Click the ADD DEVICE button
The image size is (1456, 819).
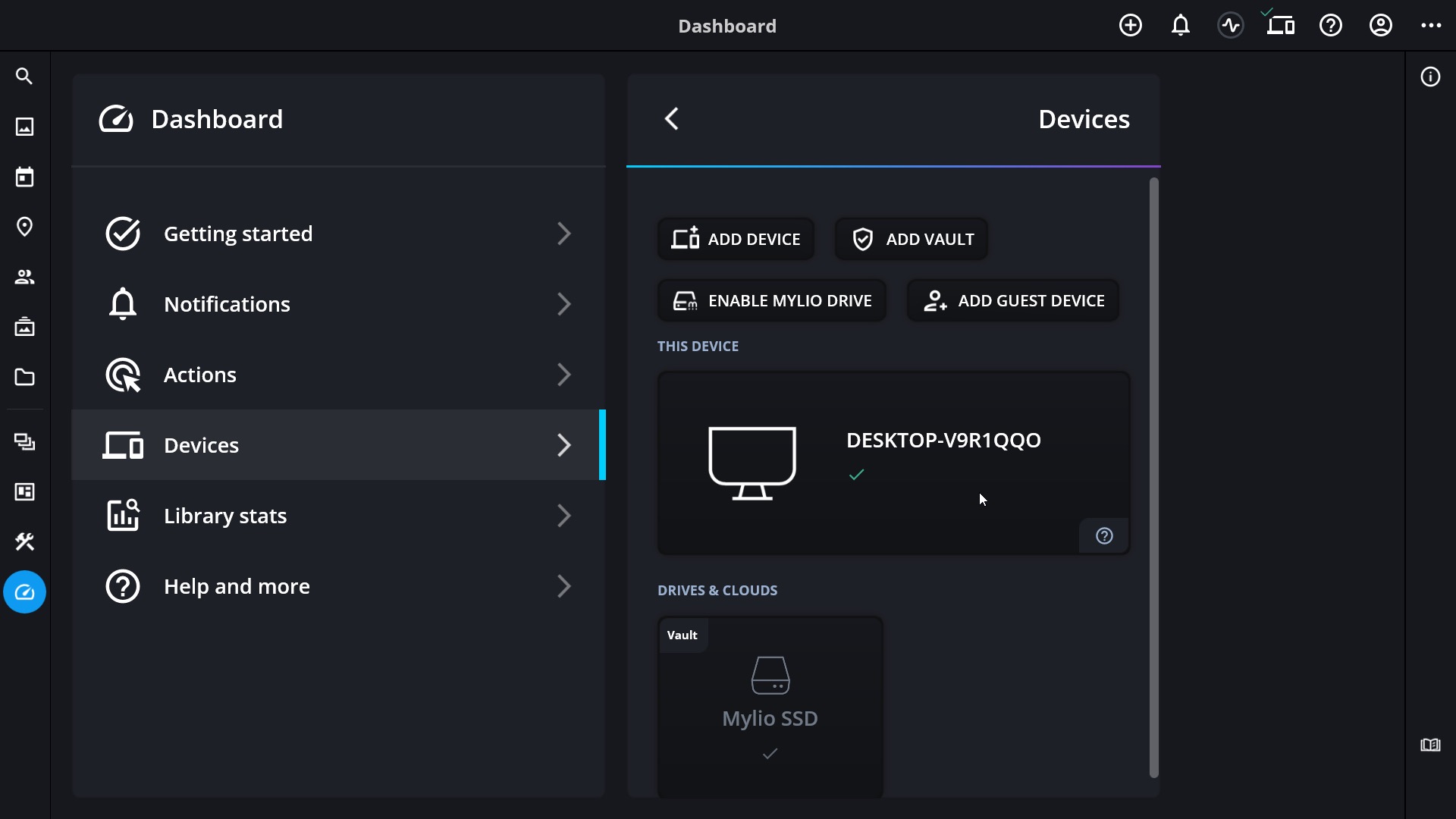tap(736, 239)
